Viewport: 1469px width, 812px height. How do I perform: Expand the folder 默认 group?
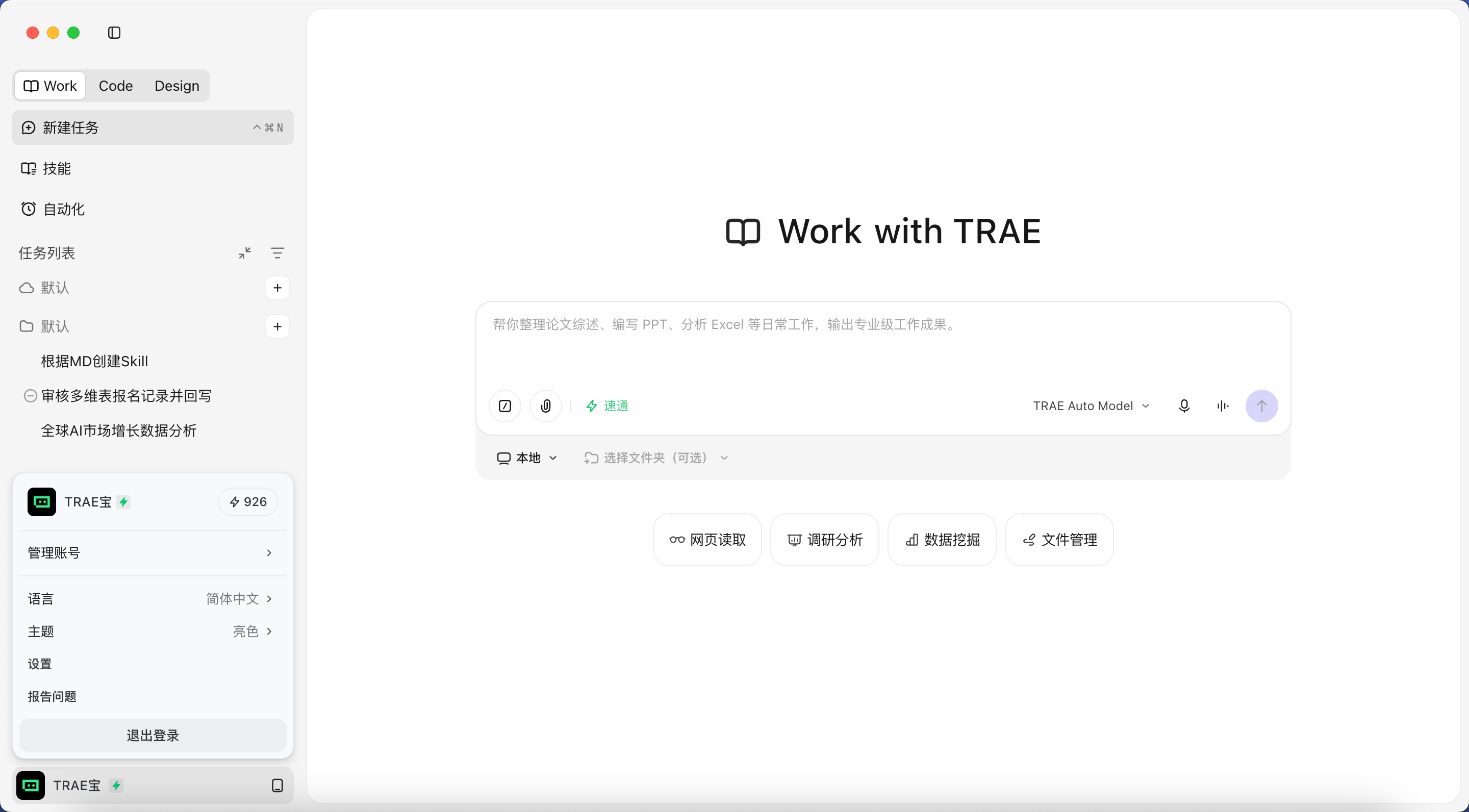coord(44,327)
